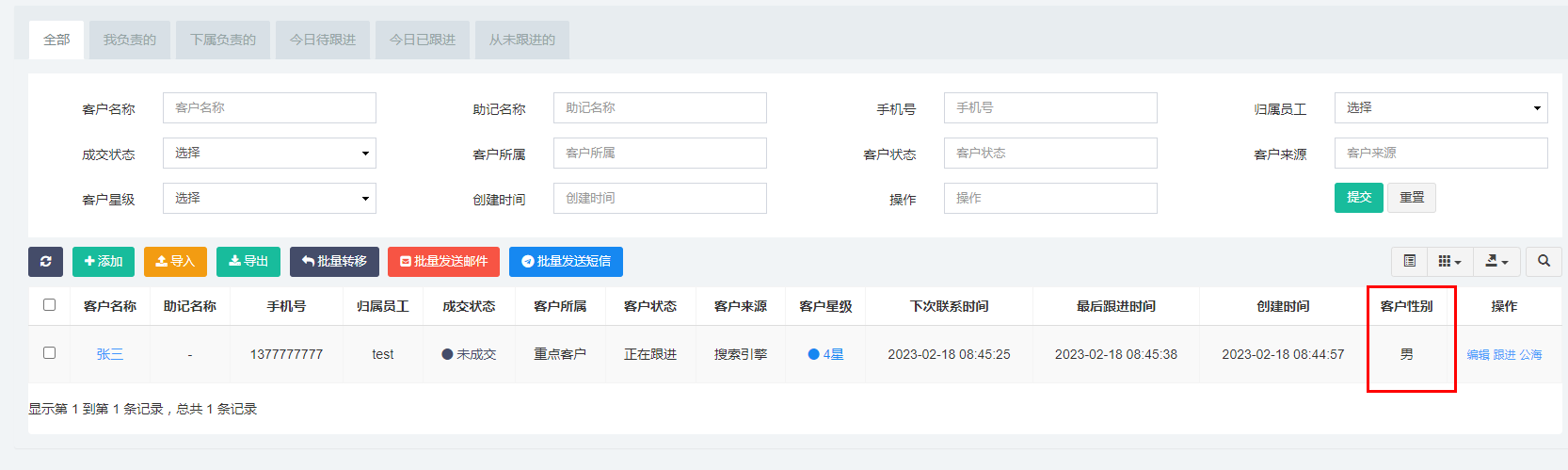Click the 客户所属 input field
This screenshot has height=470, width=1568.
tap(660, 153)
